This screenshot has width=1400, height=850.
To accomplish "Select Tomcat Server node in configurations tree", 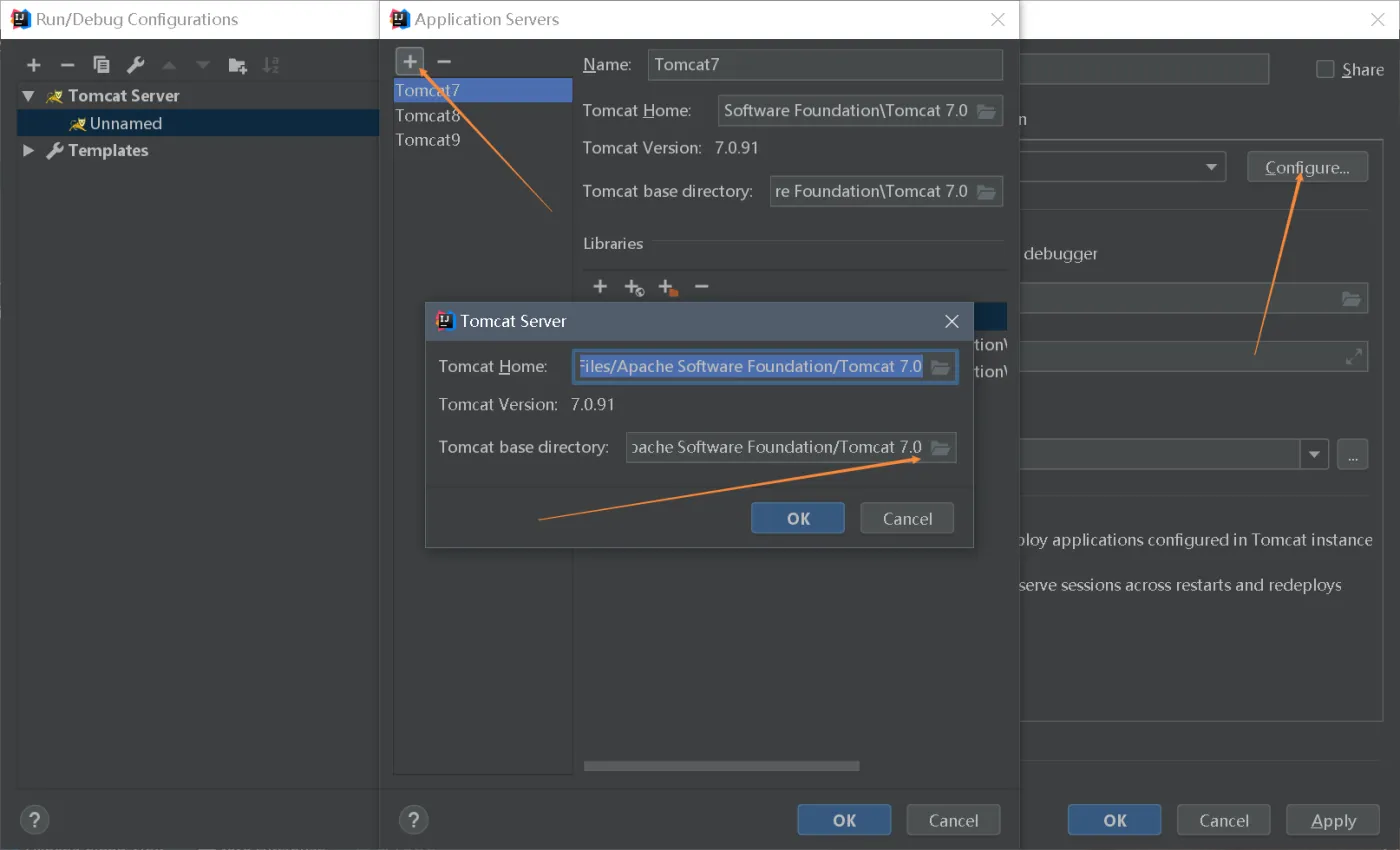I will click(x=124, y=96).
